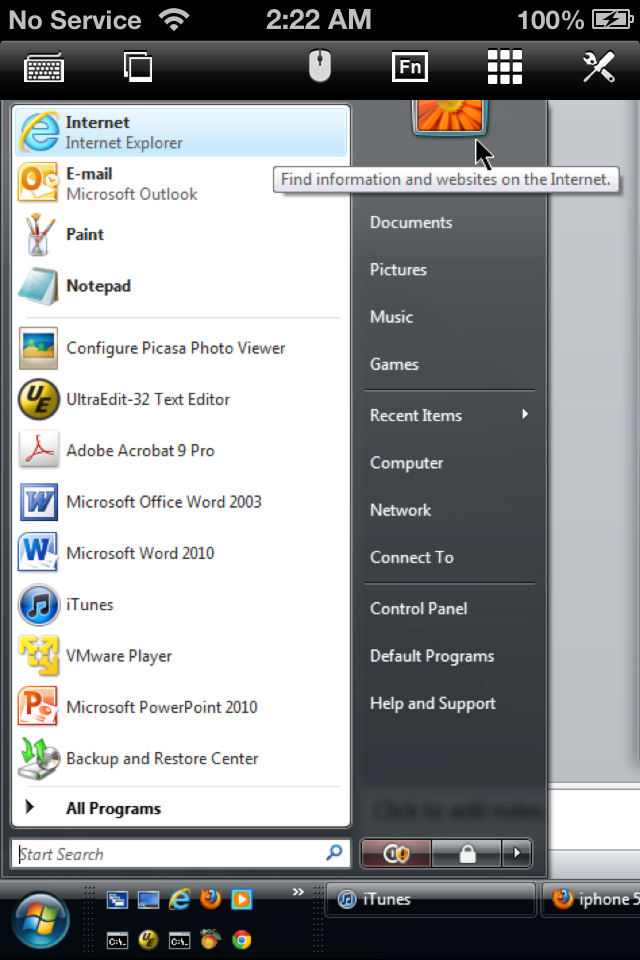This screenshot has height=960, width=640.
Task: Open the tools settings wrench icon
Action: click(x=598, y=66)
